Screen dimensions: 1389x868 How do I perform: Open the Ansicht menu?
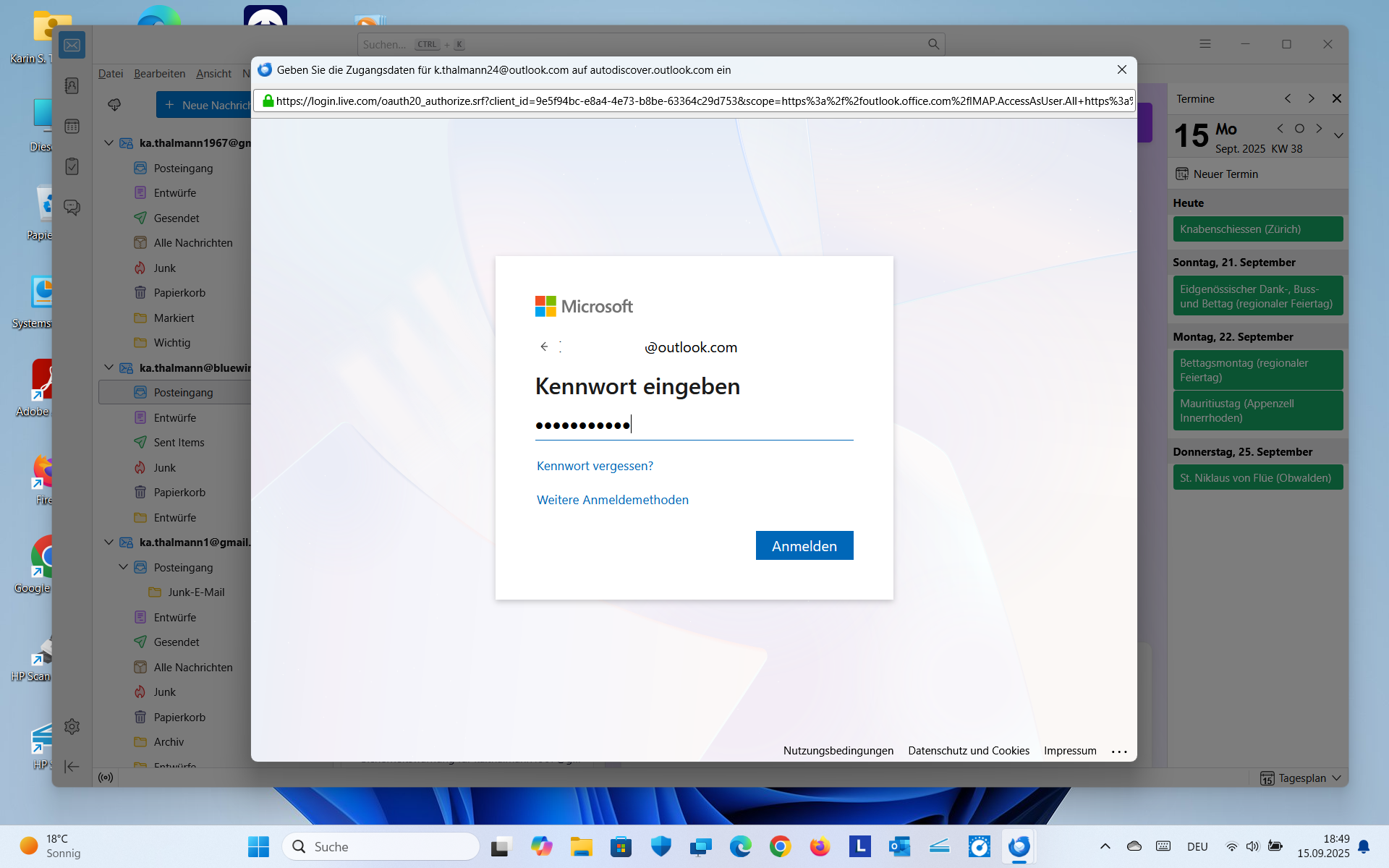click(x=213, y=74)
